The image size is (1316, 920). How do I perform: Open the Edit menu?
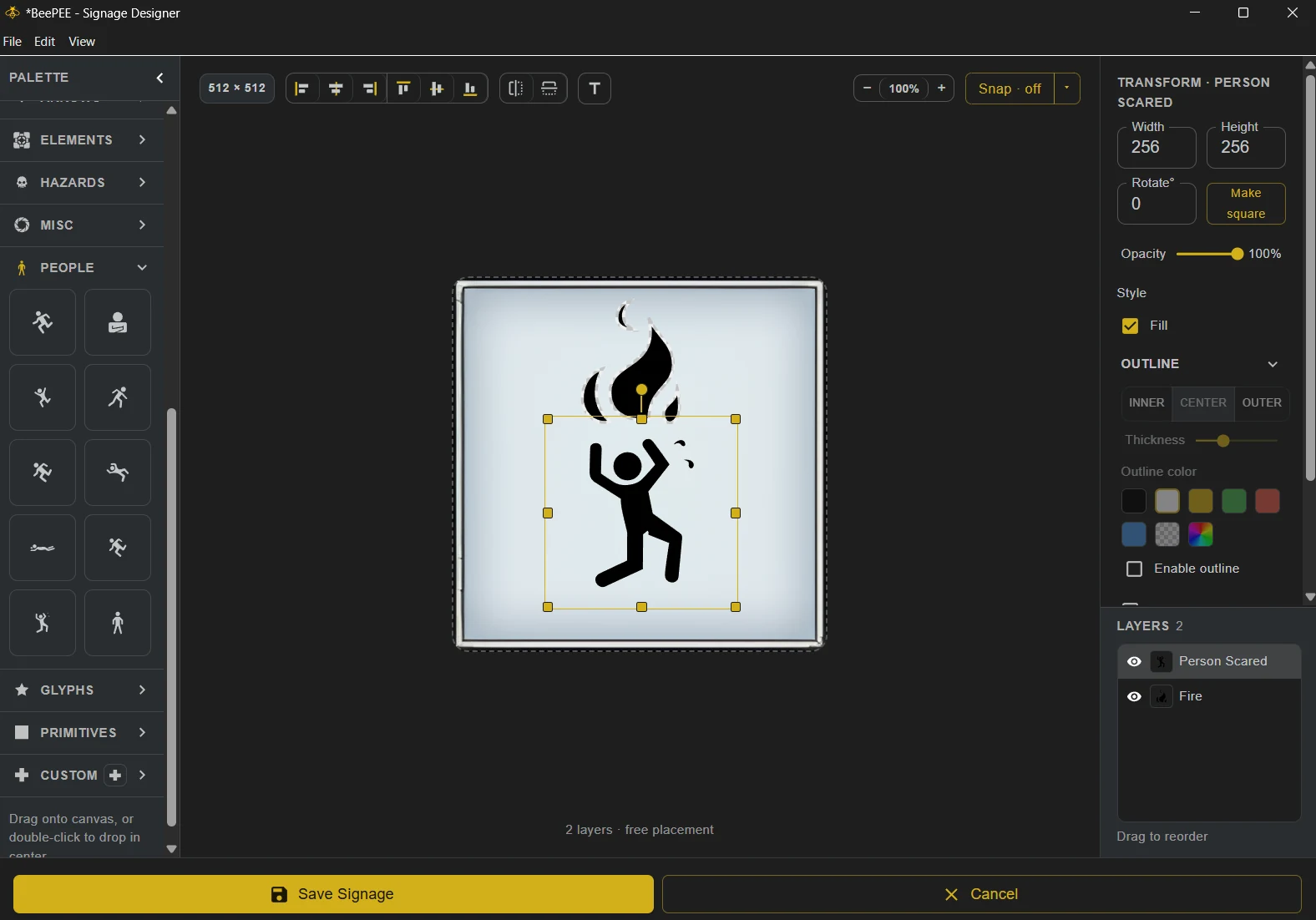pyautogui.click(x=44, y=42)
